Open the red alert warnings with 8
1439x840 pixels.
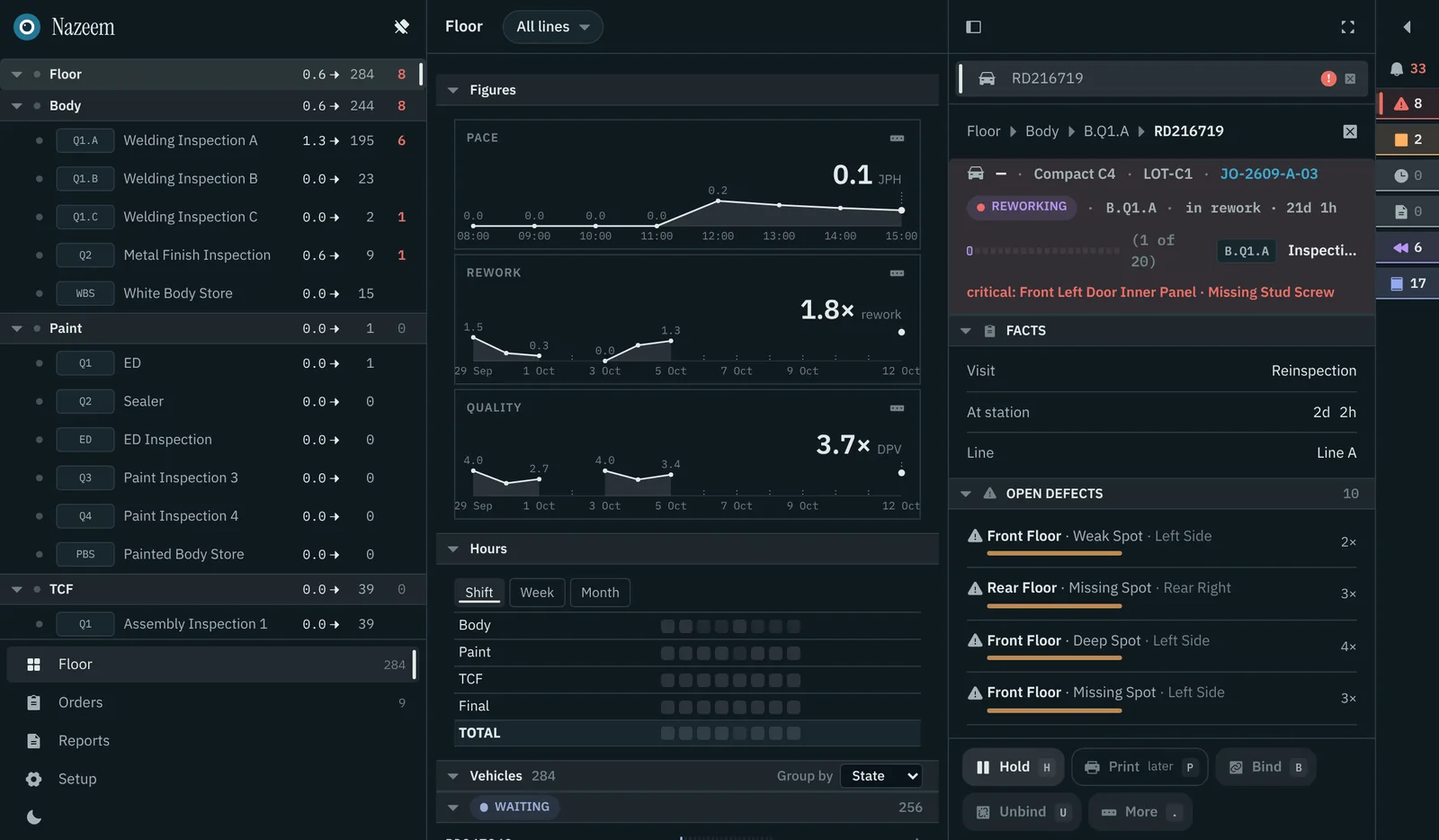click(x=1408, y=103)
